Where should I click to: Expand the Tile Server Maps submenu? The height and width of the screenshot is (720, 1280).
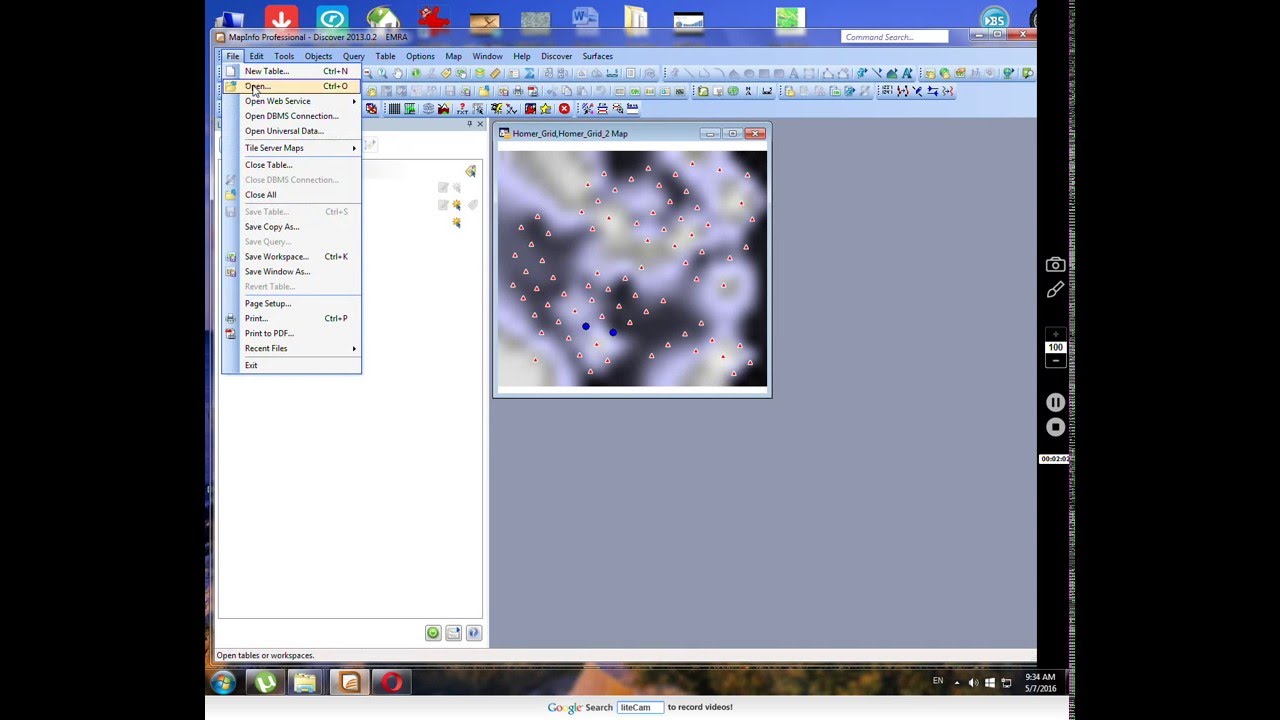point(291,148)
